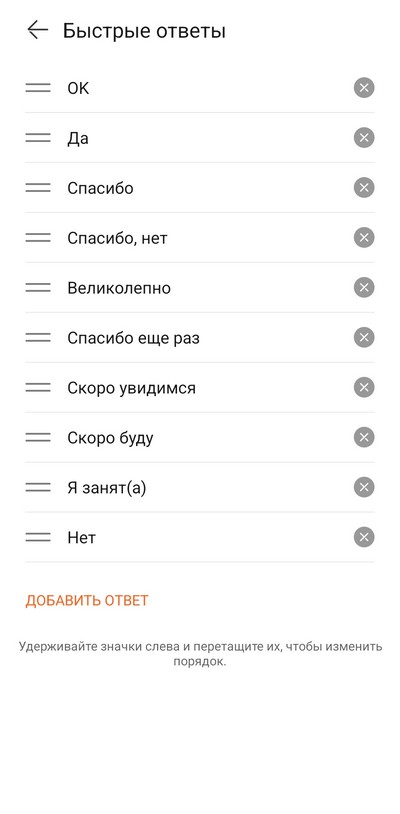The width and height of the screenshot is (400, 814).
Task: Delete the "Спасибо" quick reply
Action: [x=364, y=187]
